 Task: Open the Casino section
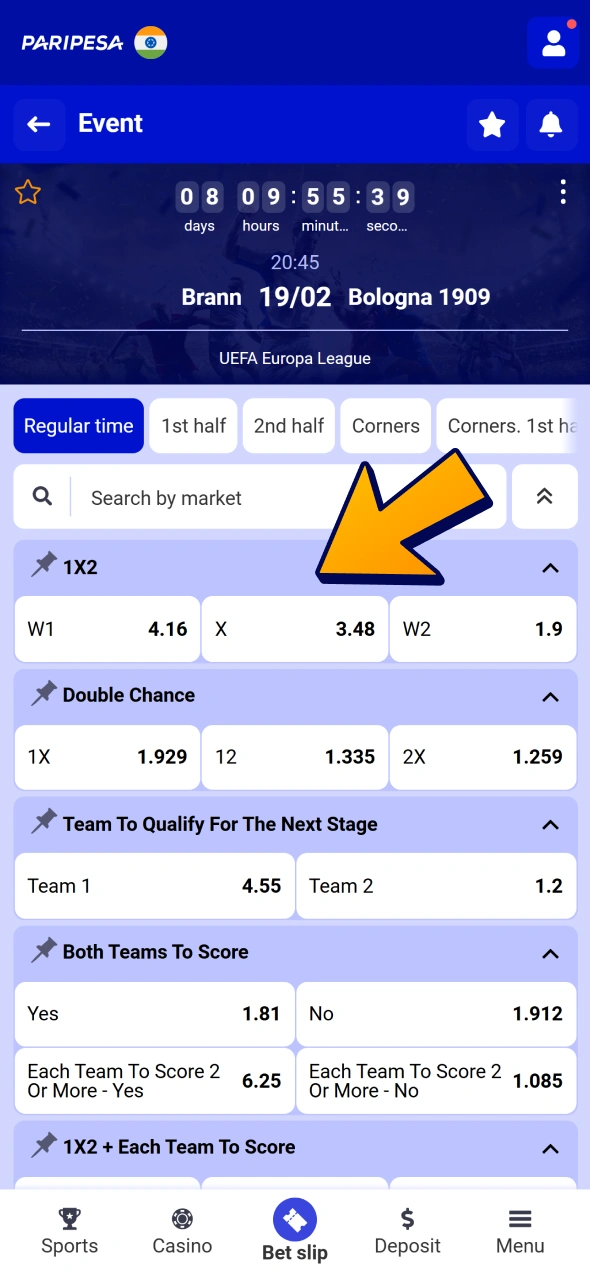click(x=181, y=1230)
